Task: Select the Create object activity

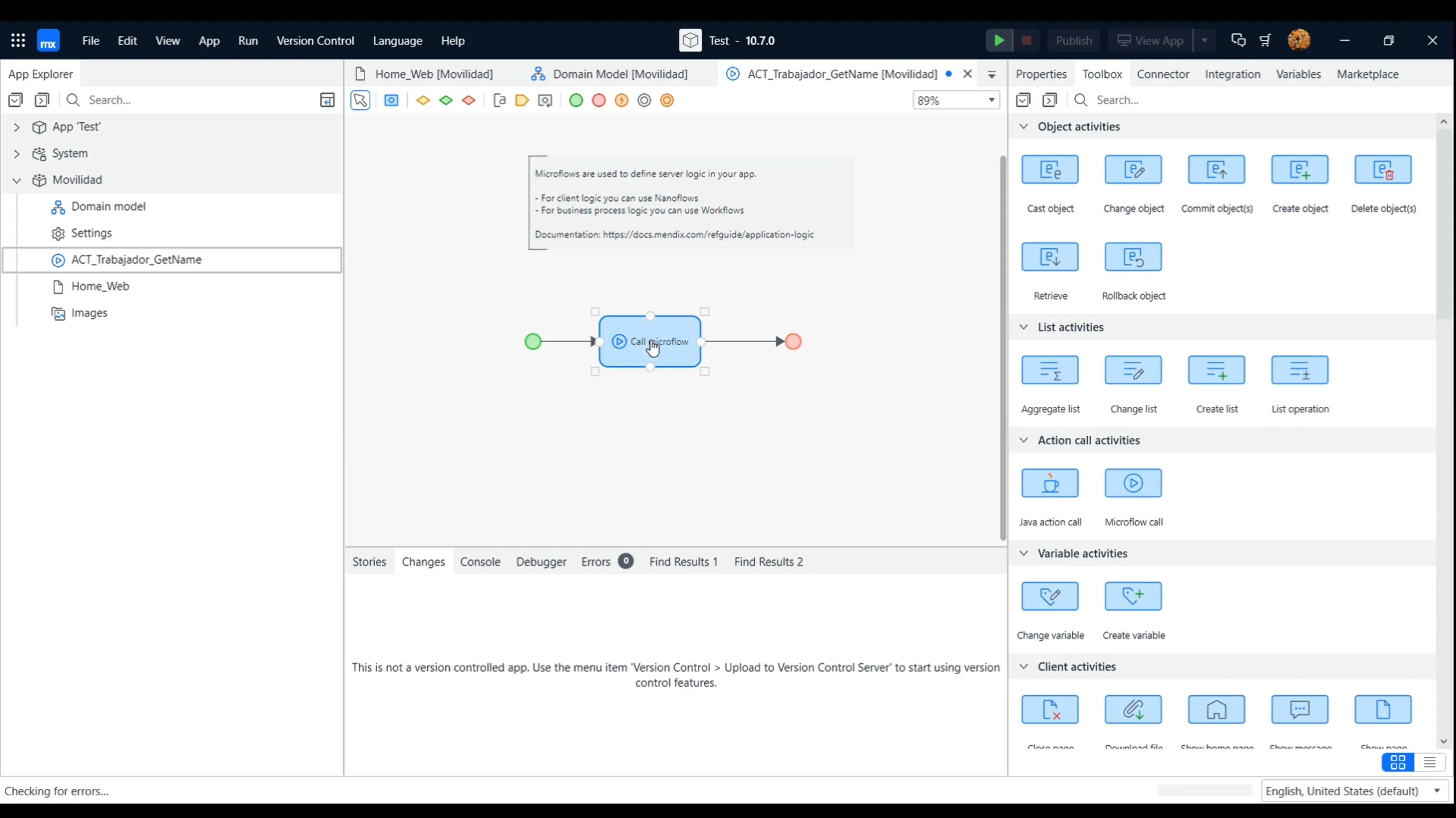Action: pos(1300,169)
